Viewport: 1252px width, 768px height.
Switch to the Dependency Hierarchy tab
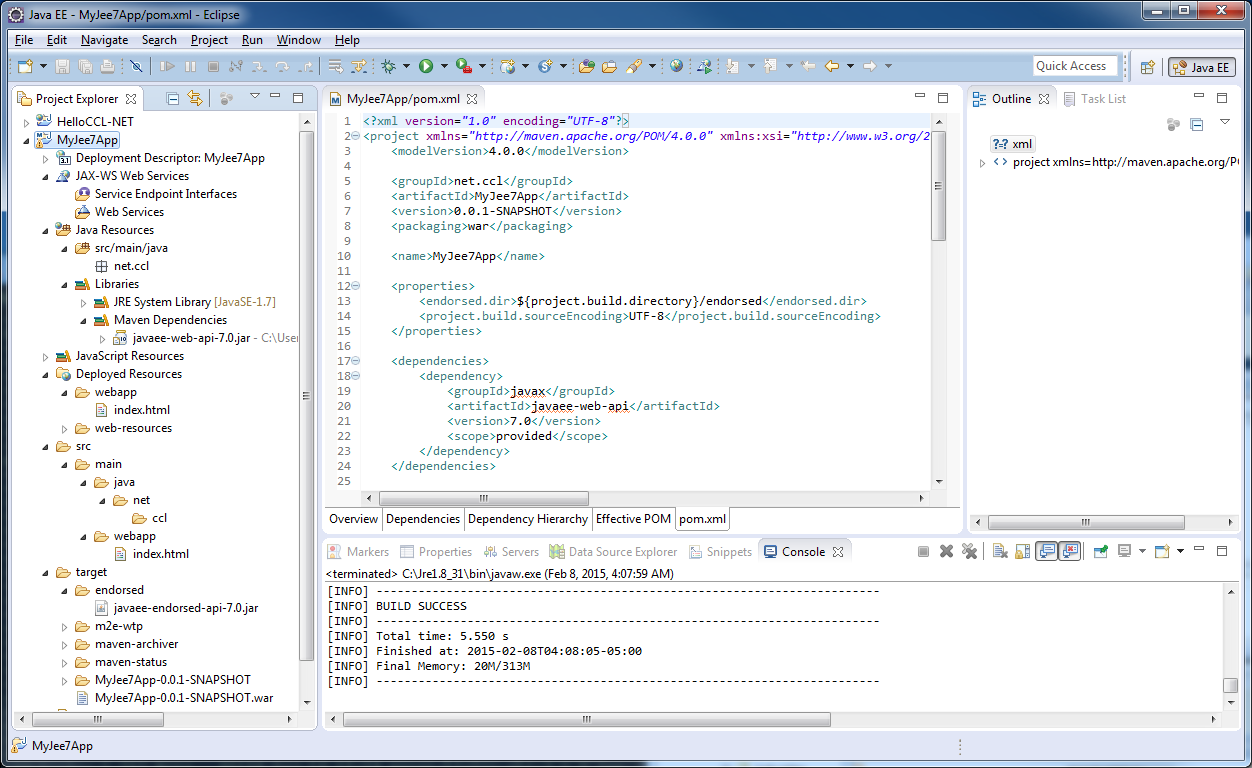[527, 519]
